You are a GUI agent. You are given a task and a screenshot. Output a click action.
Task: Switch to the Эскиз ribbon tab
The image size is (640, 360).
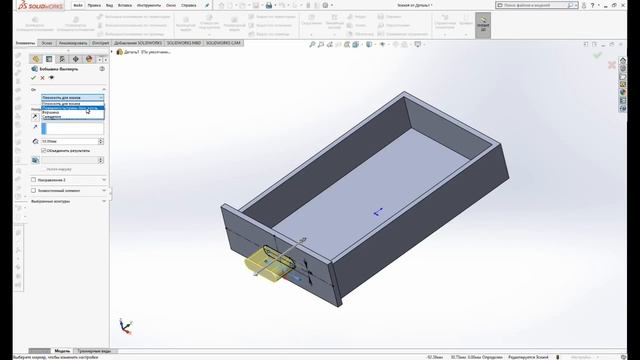pos(47,43)
